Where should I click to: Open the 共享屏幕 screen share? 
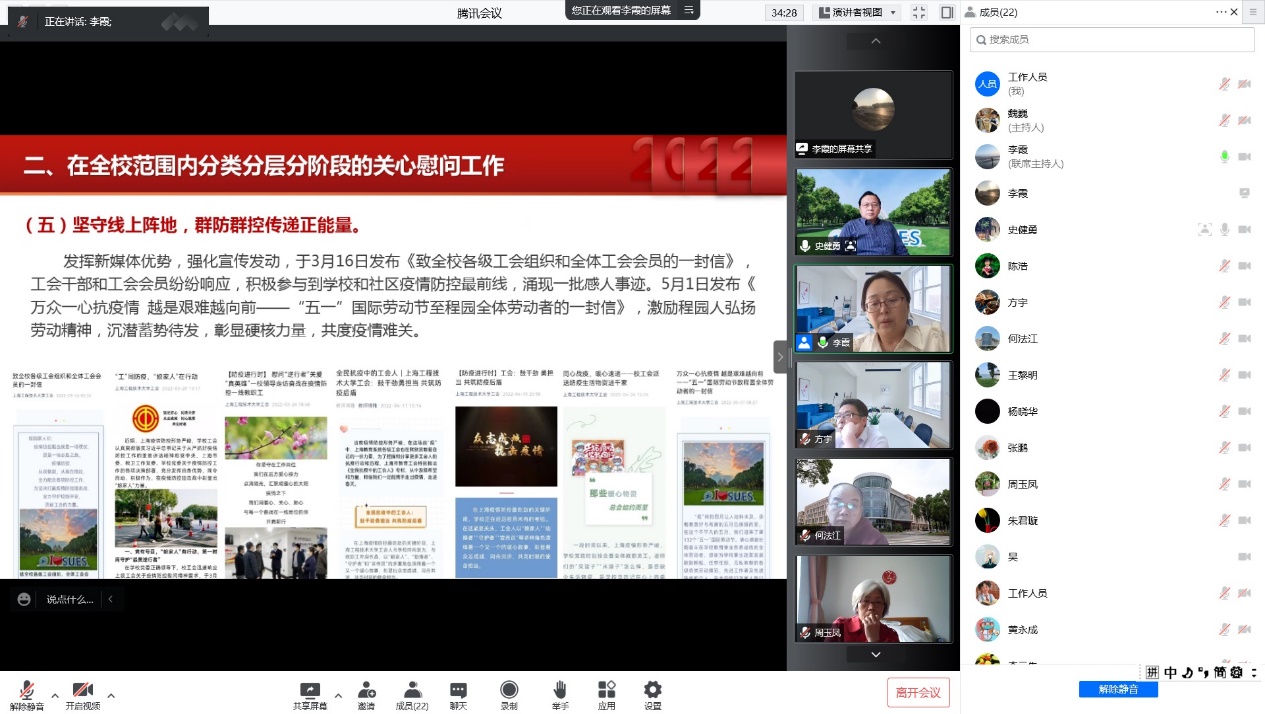(310, 691)
